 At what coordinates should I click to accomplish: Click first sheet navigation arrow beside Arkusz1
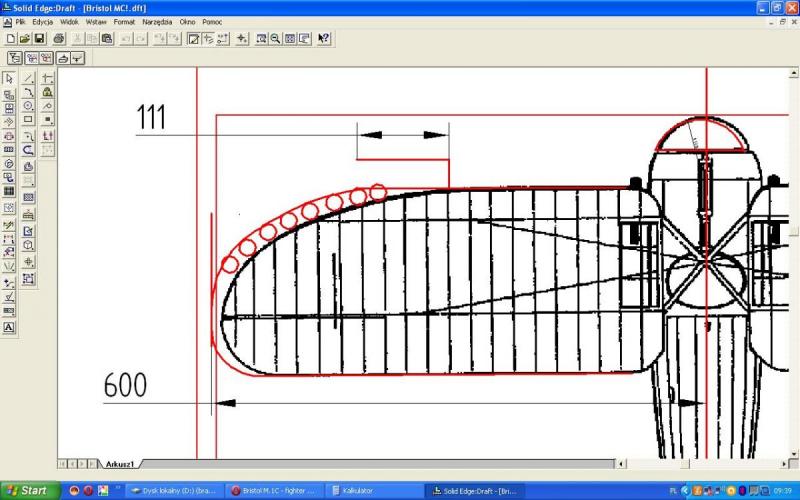point(63,464)
